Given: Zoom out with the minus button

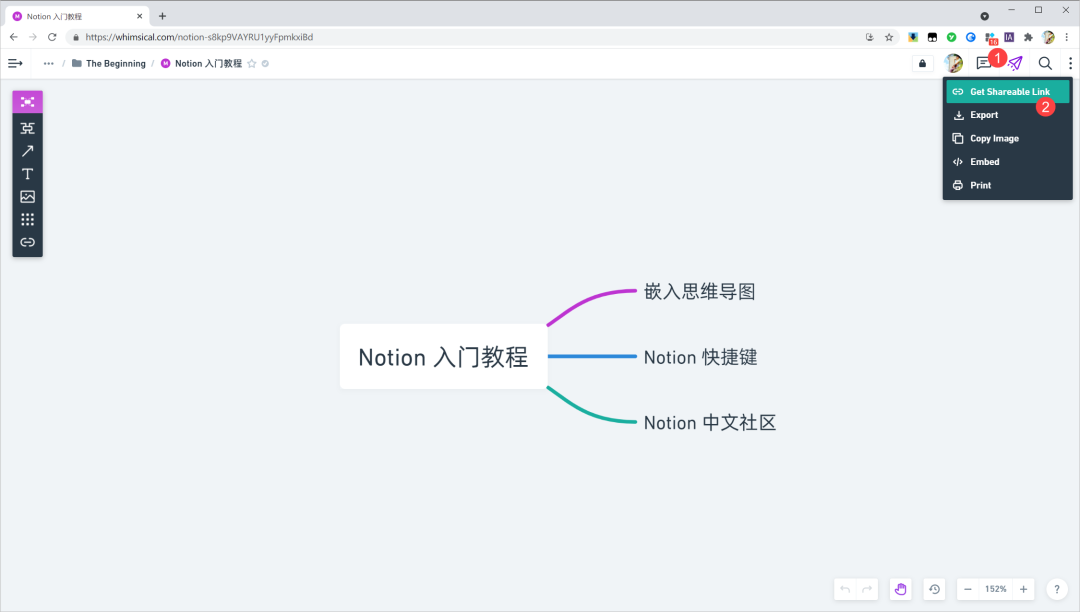Looking at the screenshot, I should [968, 589].
